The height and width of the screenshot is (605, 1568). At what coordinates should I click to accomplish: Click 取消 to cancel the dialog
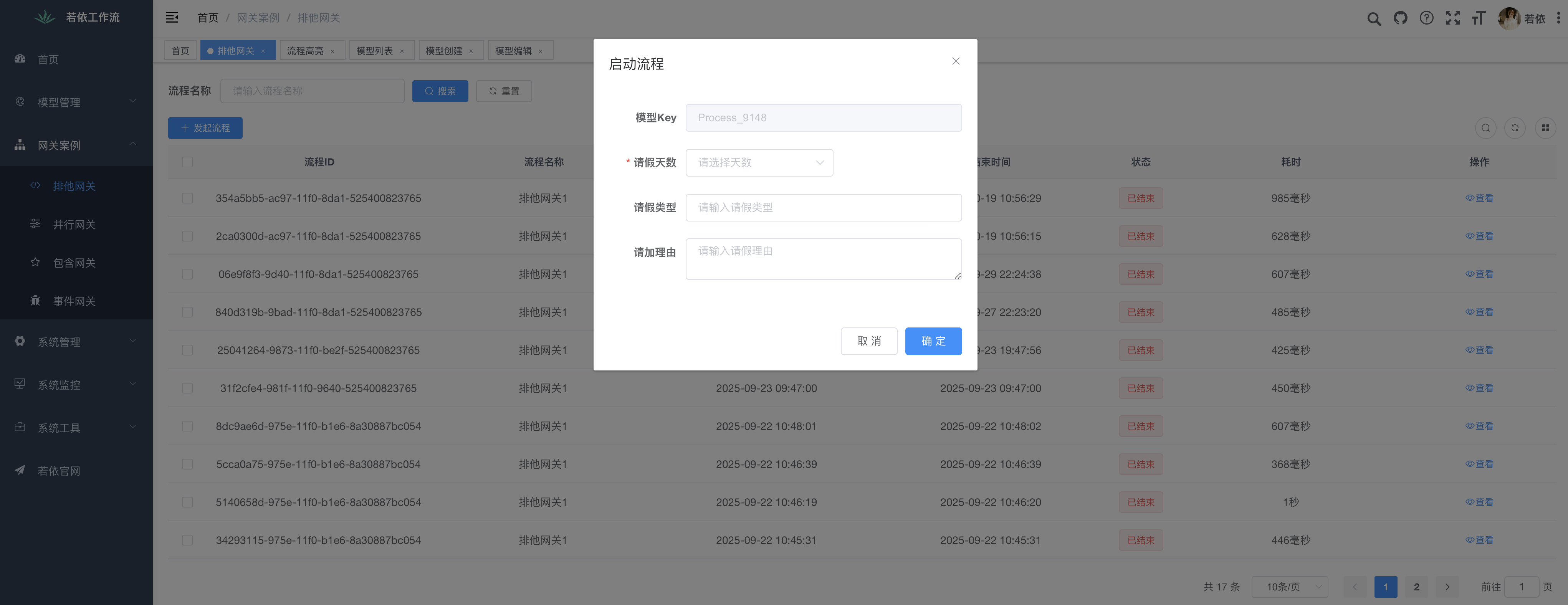(868, 341)
